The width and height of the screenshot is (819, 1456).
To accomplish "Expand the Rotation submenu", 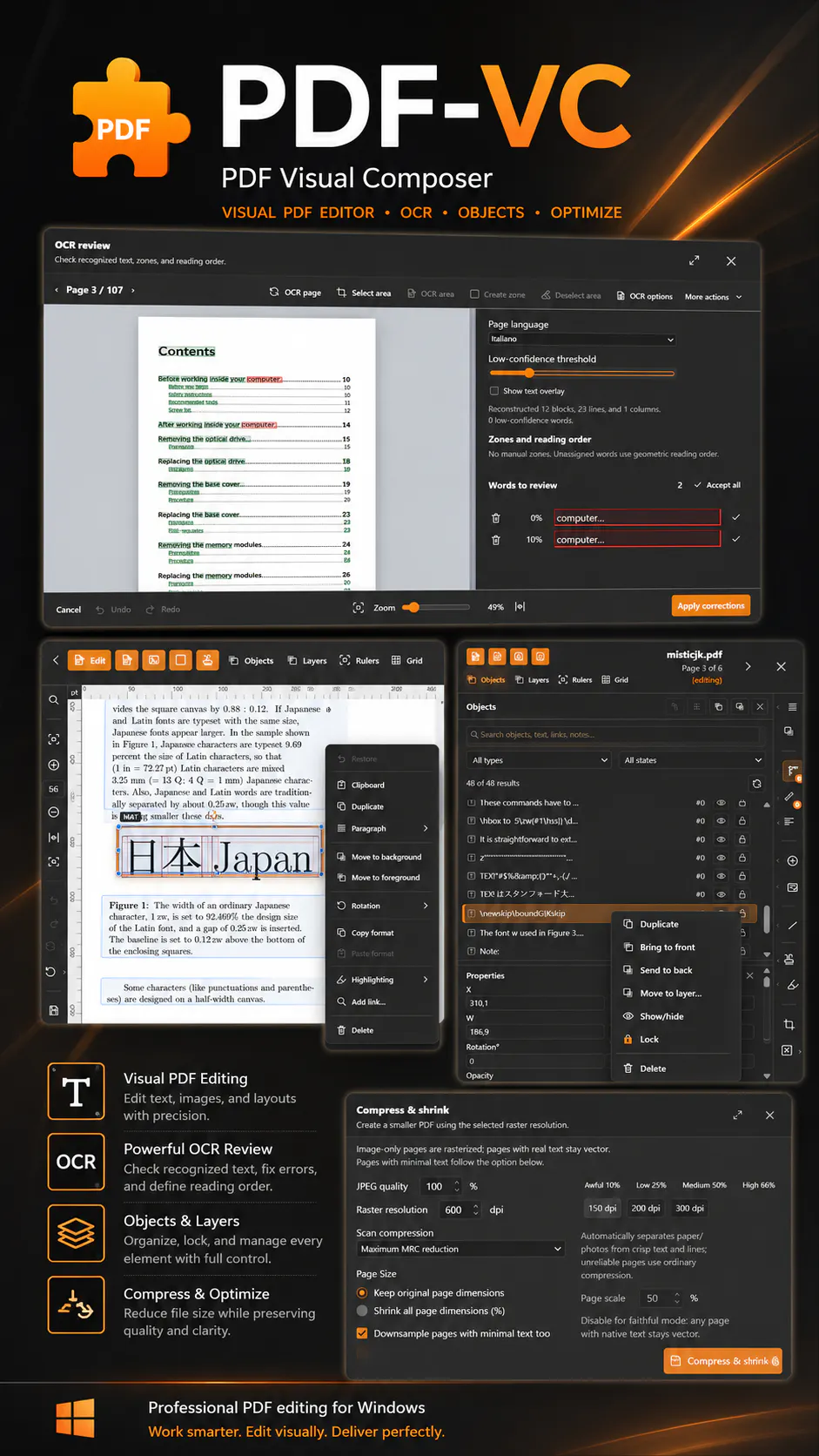I will click(384, 906).
